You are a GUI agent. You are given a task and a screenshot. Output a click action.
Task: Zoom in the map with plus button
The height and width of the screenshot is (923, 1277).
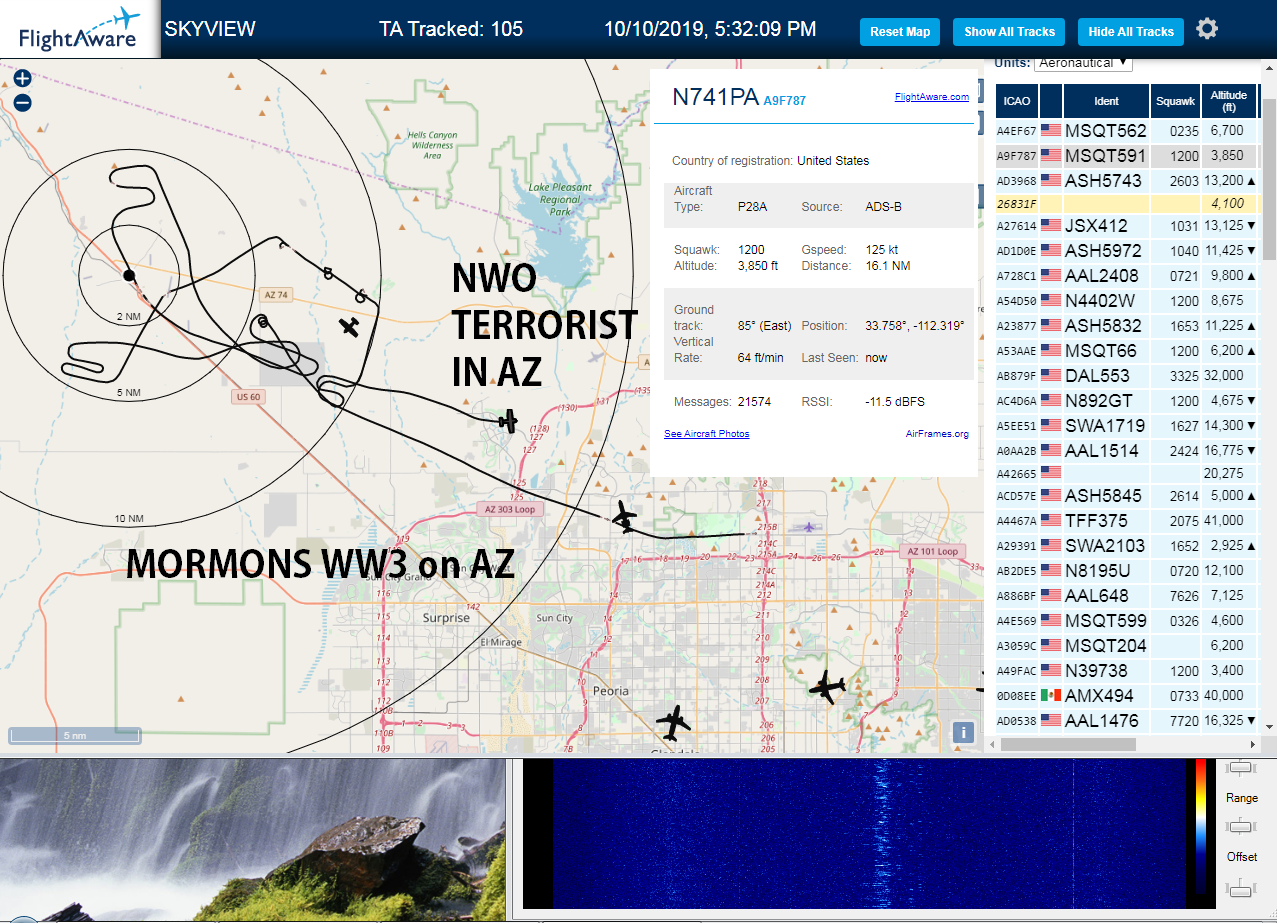coord(22,78)
